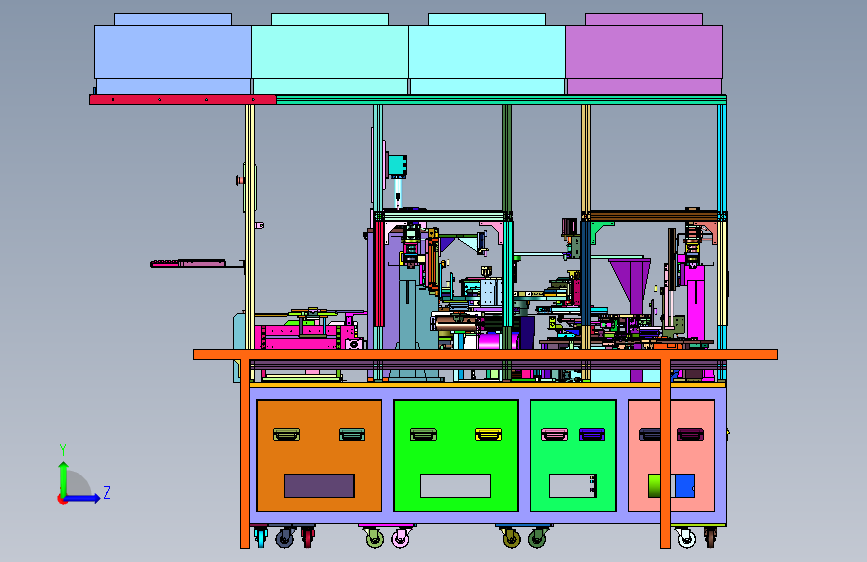This screenshot has width=867, height=562.
Task: Select the purple fan filter unit on top
Action: (x=644, y=53)
